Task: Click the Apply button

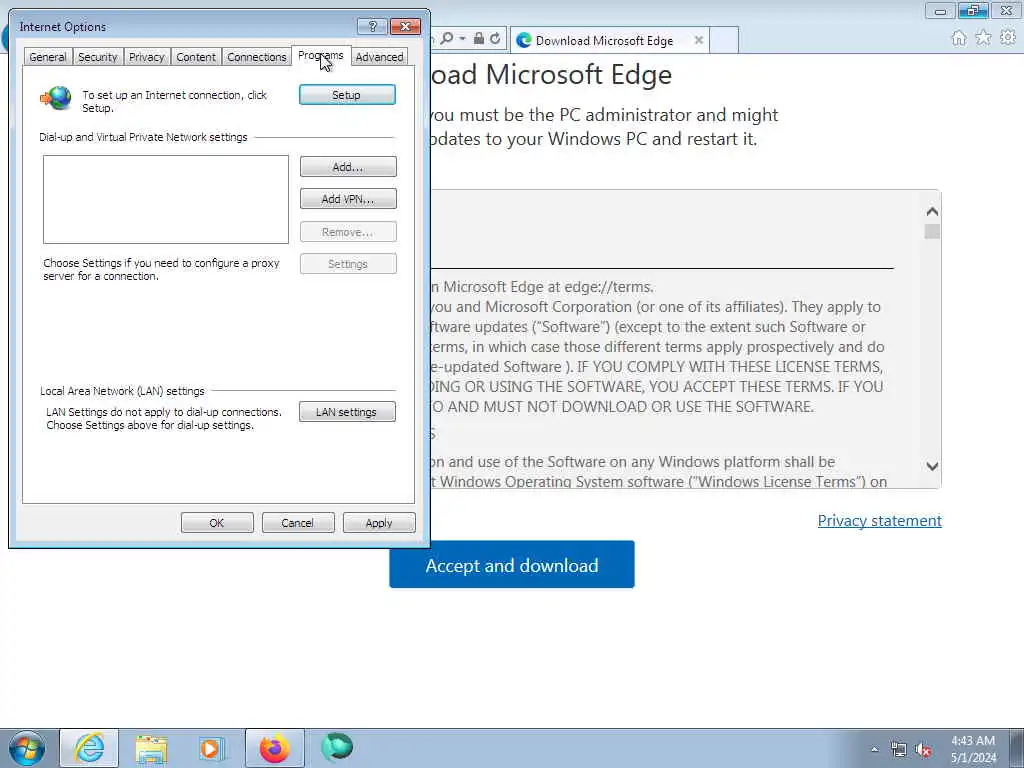Action: pyautogui.click(x=379, y=522)
